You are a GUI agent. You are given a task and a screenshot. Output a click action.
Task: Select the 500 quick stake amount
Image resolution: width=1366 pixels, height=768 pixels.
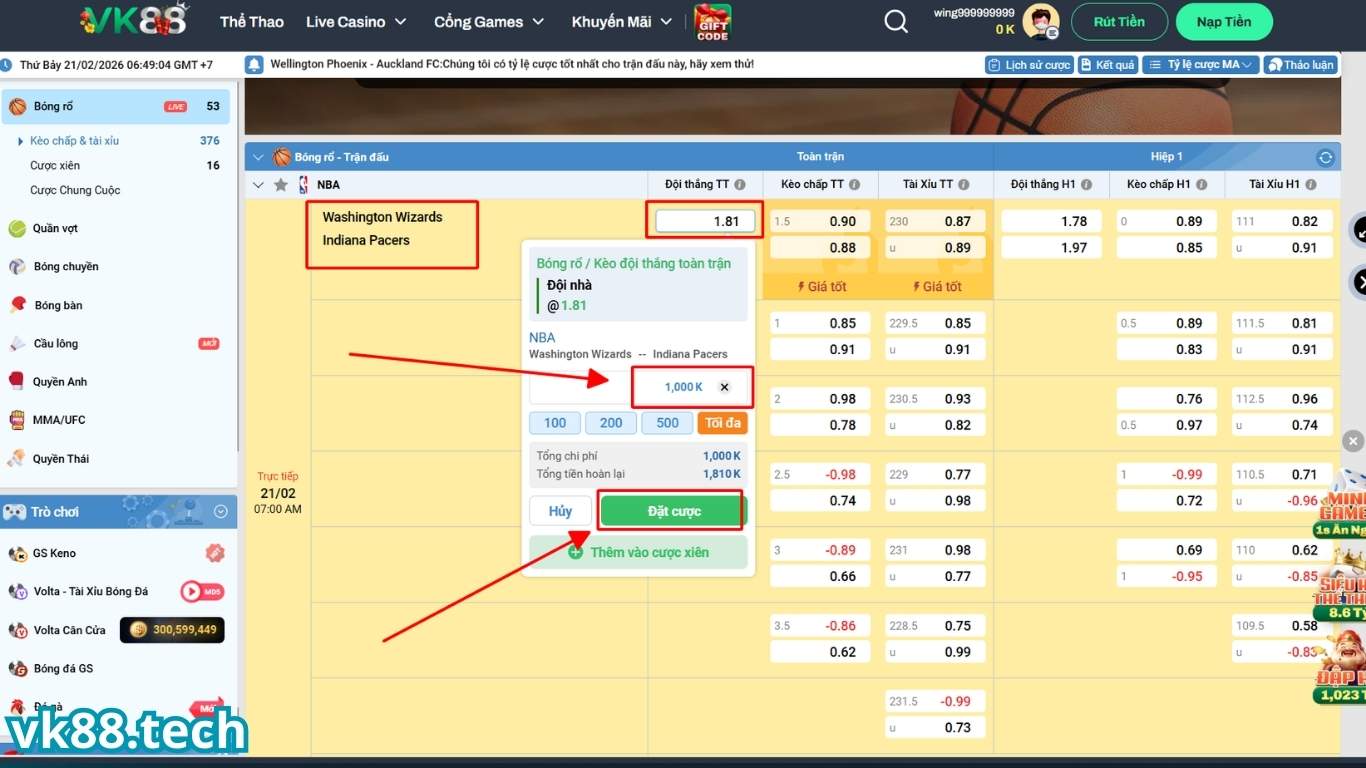[667, 423]
